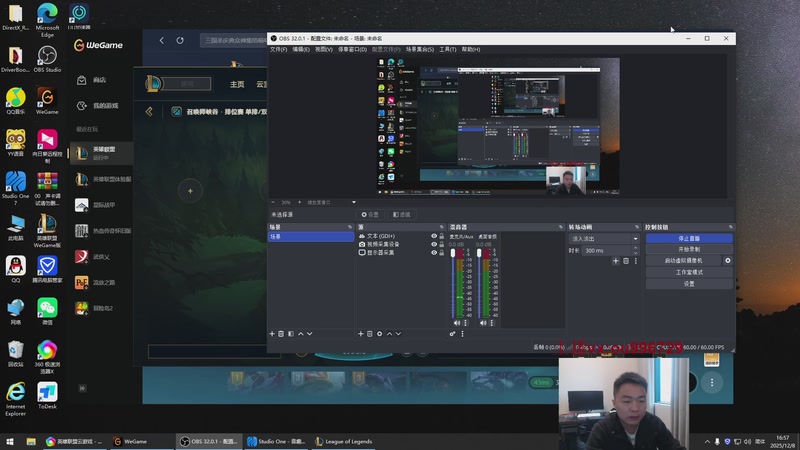Adjust the 桌面音频 volume slider
Image resolution: width=800 pixels, height=450 pixels.
[x=479, y=283]
